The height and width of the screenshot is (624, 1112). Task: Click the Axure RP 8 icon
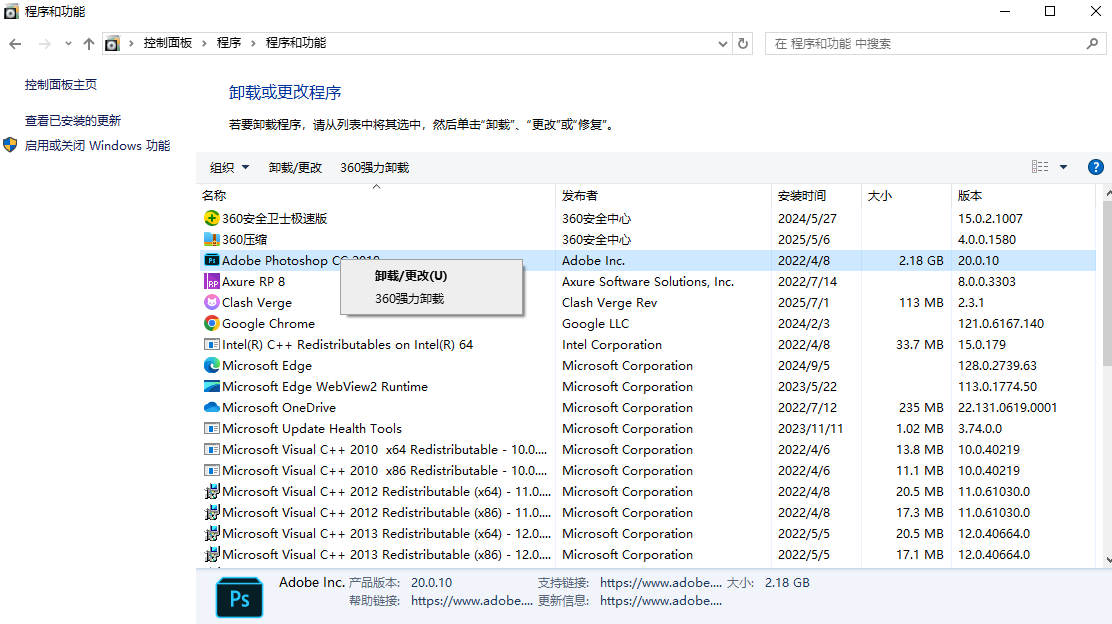click(211, 281)
